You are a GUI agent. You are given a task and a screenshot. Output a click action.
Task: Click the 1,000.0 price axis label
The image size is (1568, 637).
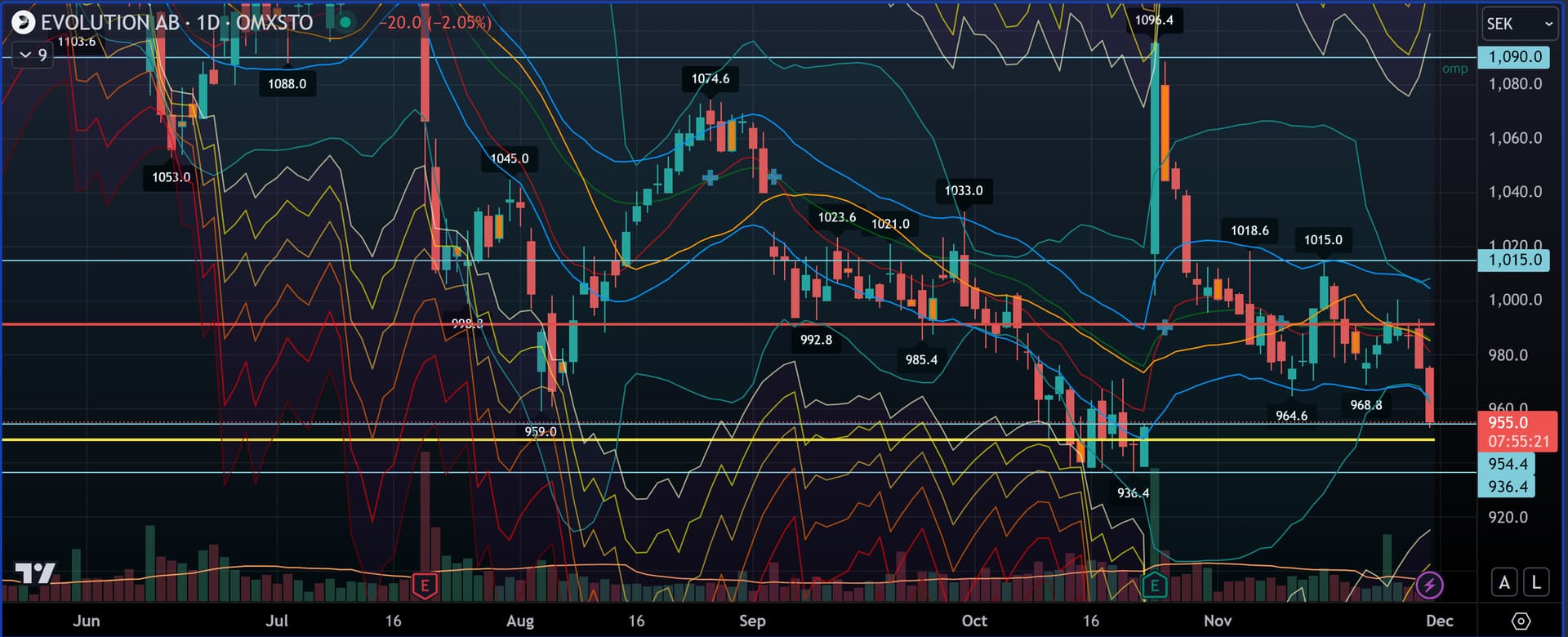(x=1515, y=300)
